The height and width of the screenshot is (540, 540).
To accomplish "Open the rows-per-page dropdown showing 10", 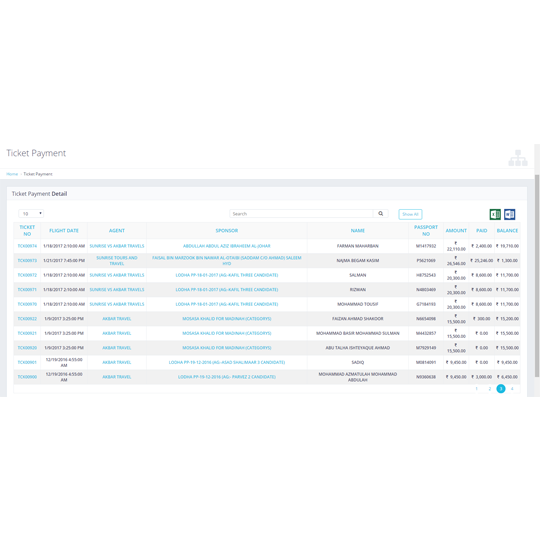I will [x=31, y=214].
